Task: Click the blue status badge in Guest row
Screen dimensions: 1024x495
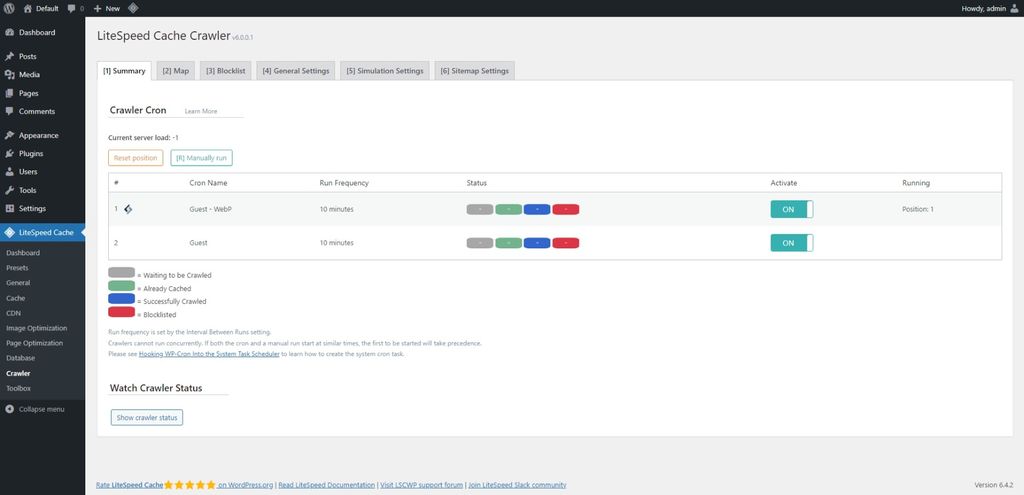Action: tap(537, 243)
